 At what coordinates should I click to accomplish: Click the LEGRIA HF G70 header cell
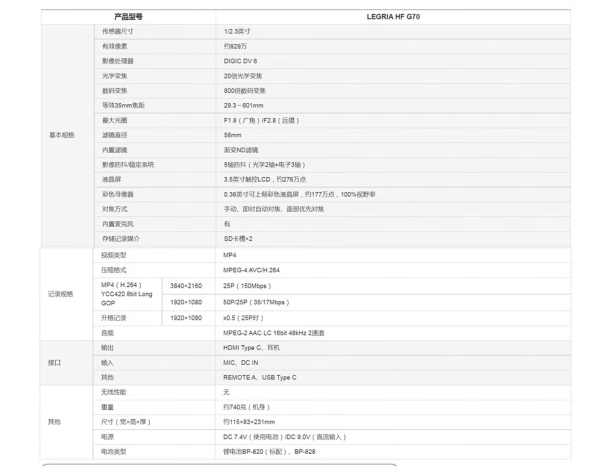coord(393,17)
